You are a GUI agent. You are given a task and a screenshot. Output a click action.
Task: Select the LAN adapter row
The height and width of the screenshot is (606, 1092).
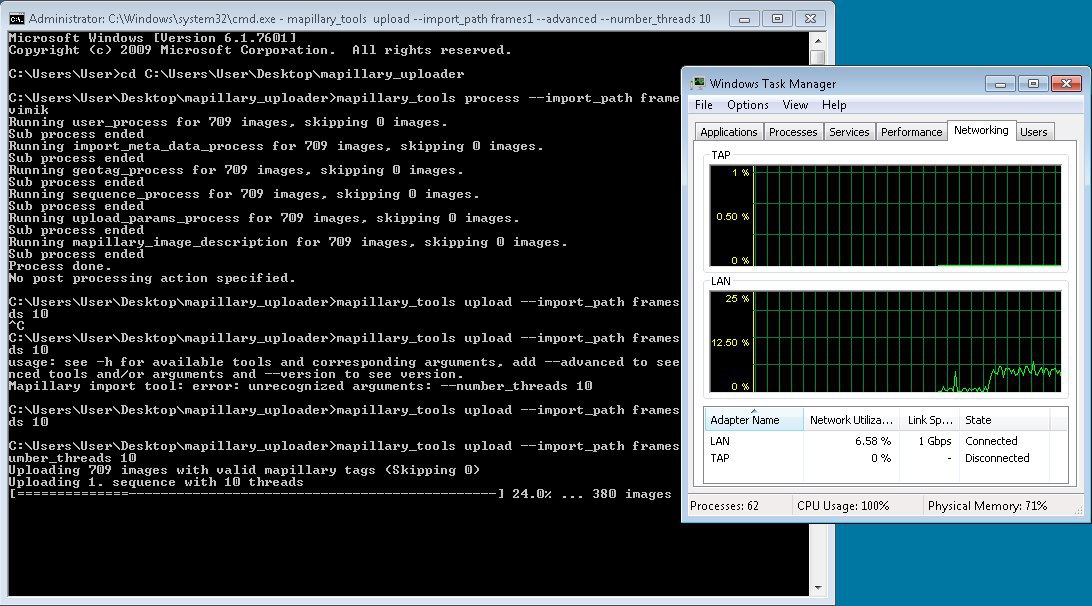(885, 441)
